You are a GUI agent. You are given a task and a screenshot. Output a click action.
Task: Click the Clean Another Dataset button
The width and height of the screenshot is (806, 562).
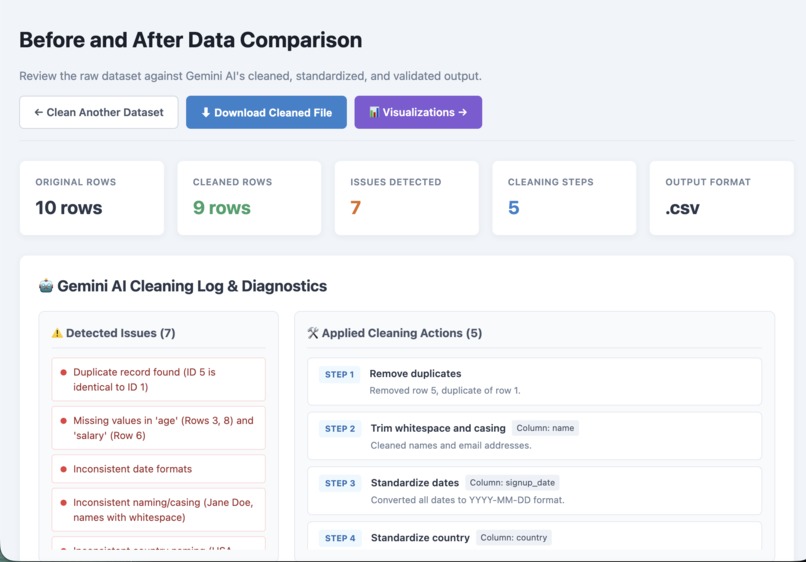(x=99, y=112)
